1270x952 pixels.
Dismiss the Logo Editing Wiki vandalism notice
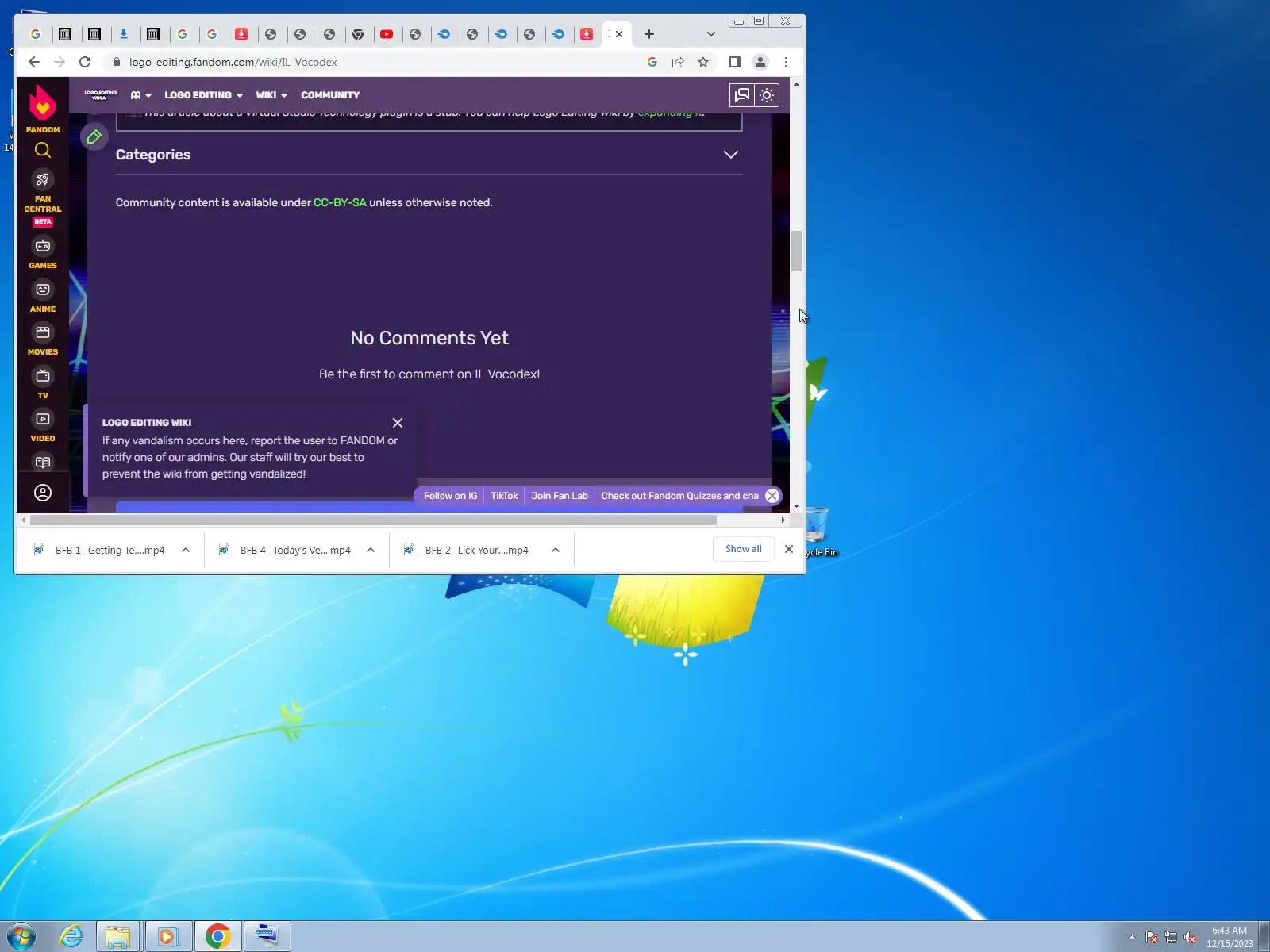[398, 423]
